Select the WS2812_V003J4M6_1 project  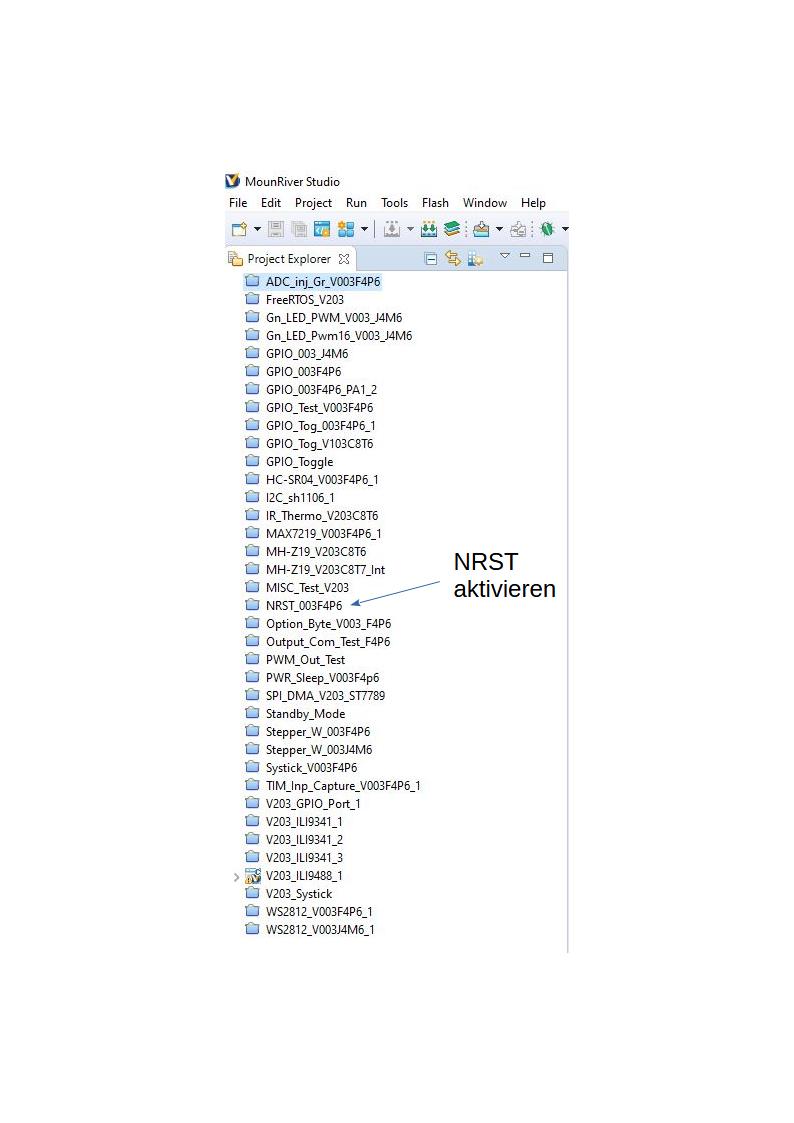tap(320, 930)
